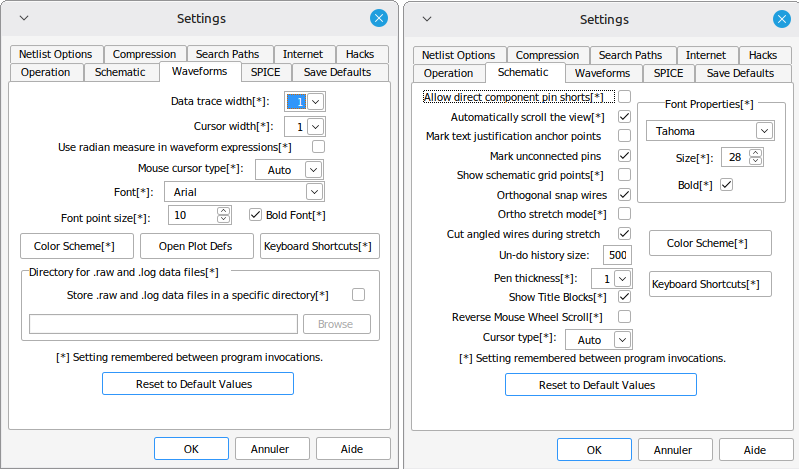Open window menu chevron in left dialog
799x469 pixels.
pyautogui.click(x=24, y=18)
